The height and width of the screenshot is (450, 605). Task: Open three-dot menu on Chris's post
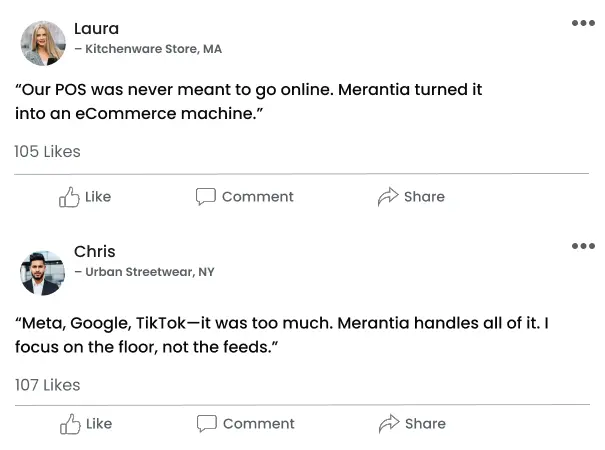pos(583,246)
